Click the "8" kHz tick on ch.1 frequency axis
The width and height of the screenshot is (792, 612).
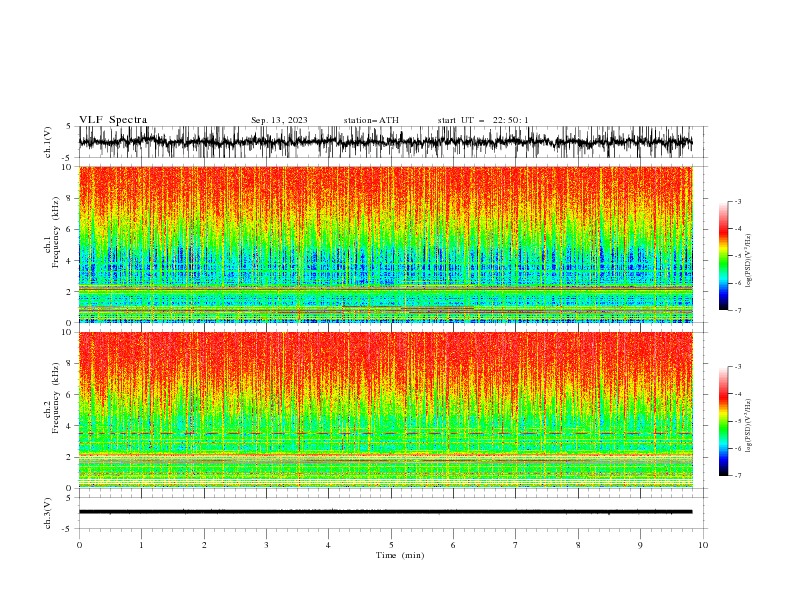(x=70, y=198)
